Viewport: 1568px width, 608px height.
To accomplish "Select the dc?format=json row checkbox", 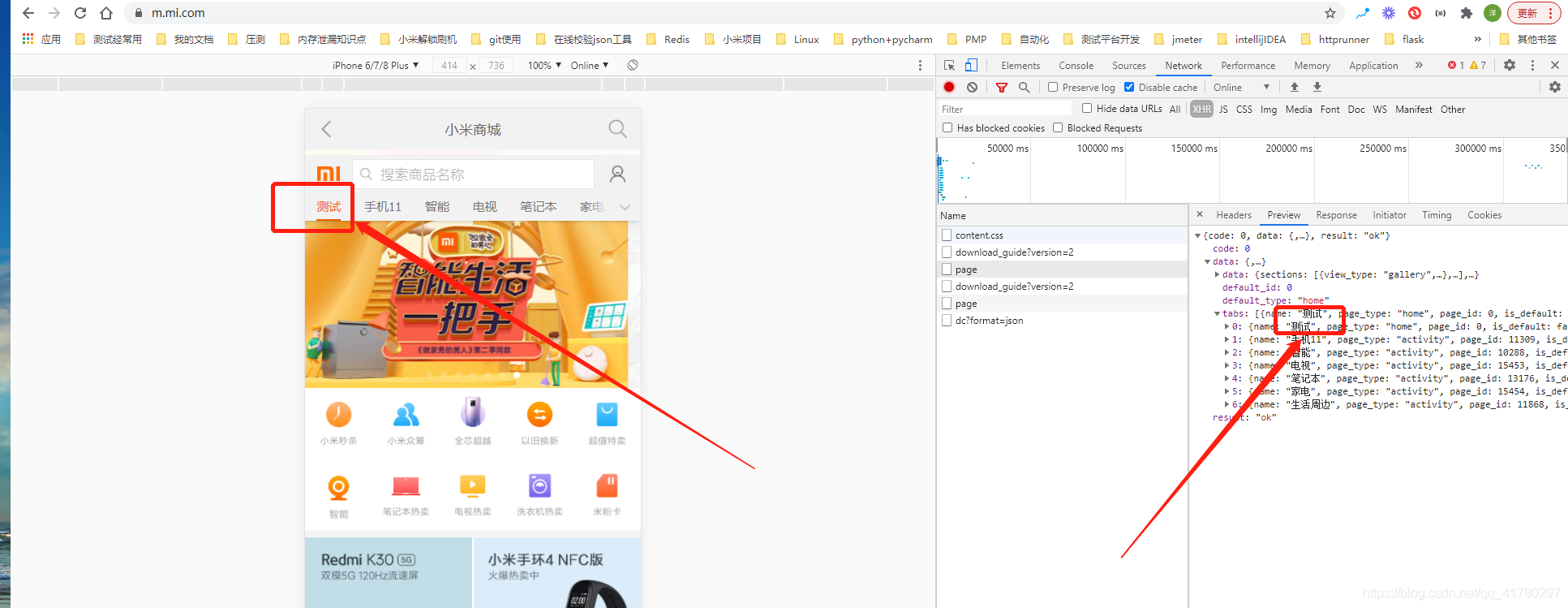I will point(947,321).
